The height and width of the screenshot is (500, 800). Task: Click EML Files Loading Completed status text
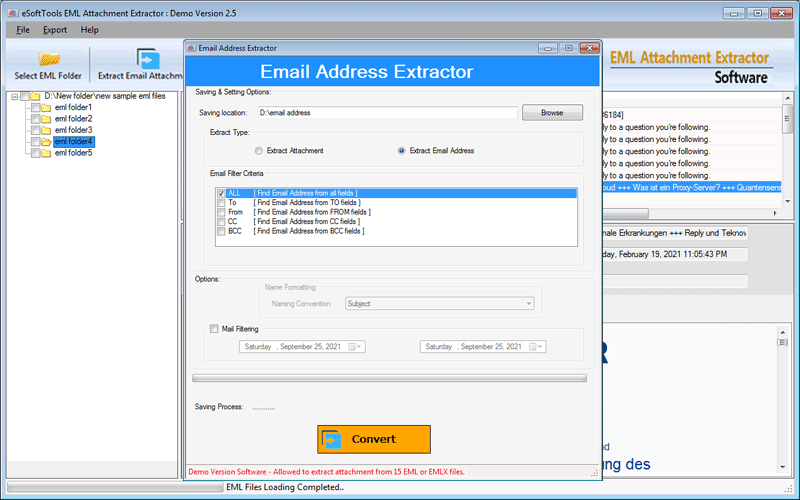point(285,487)
